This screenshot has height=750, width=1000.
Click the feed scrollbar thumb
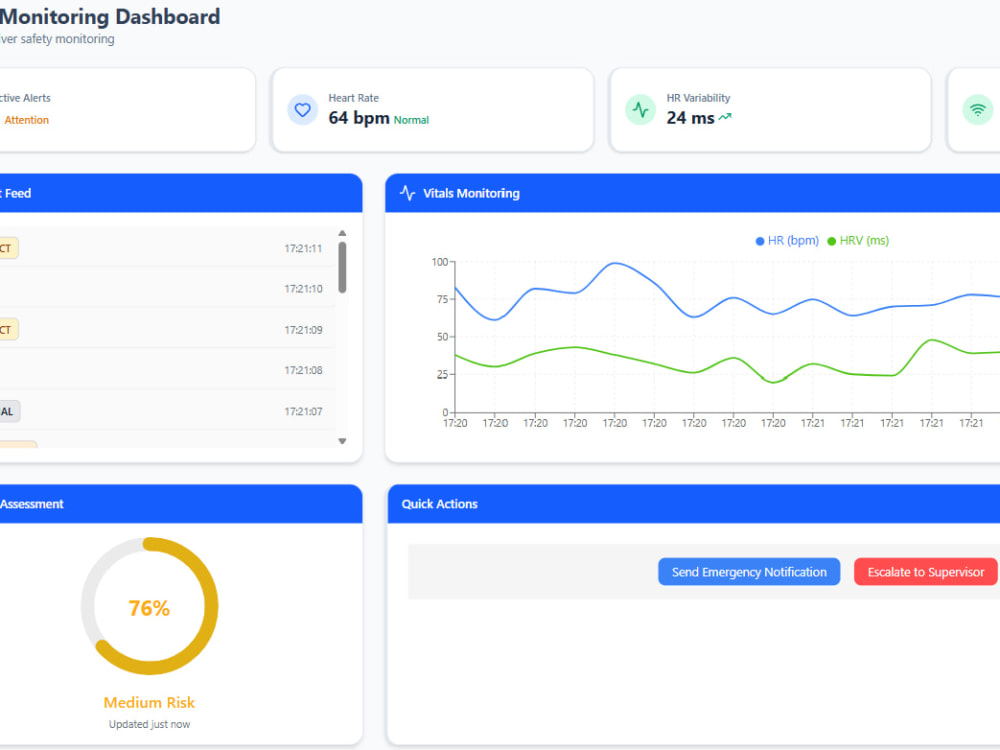(x=342, y=267)
